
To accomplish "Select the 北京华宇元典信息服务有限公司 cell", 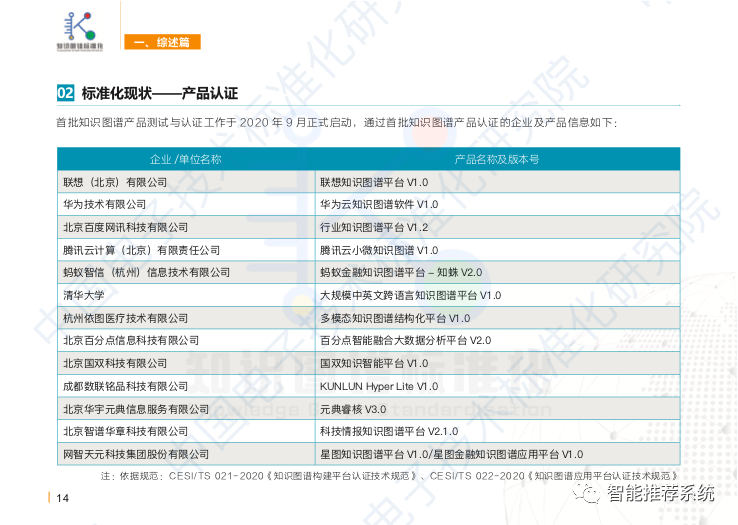I will (x=186, y=409).
